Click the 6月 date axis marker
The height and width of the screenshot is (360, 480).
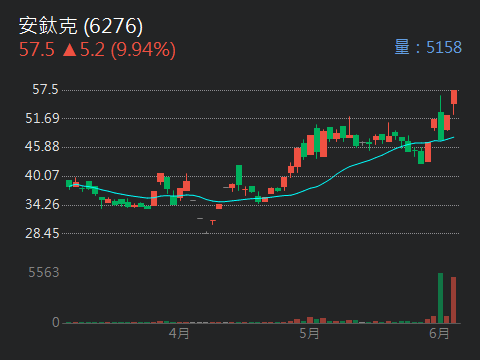(439, 333)
